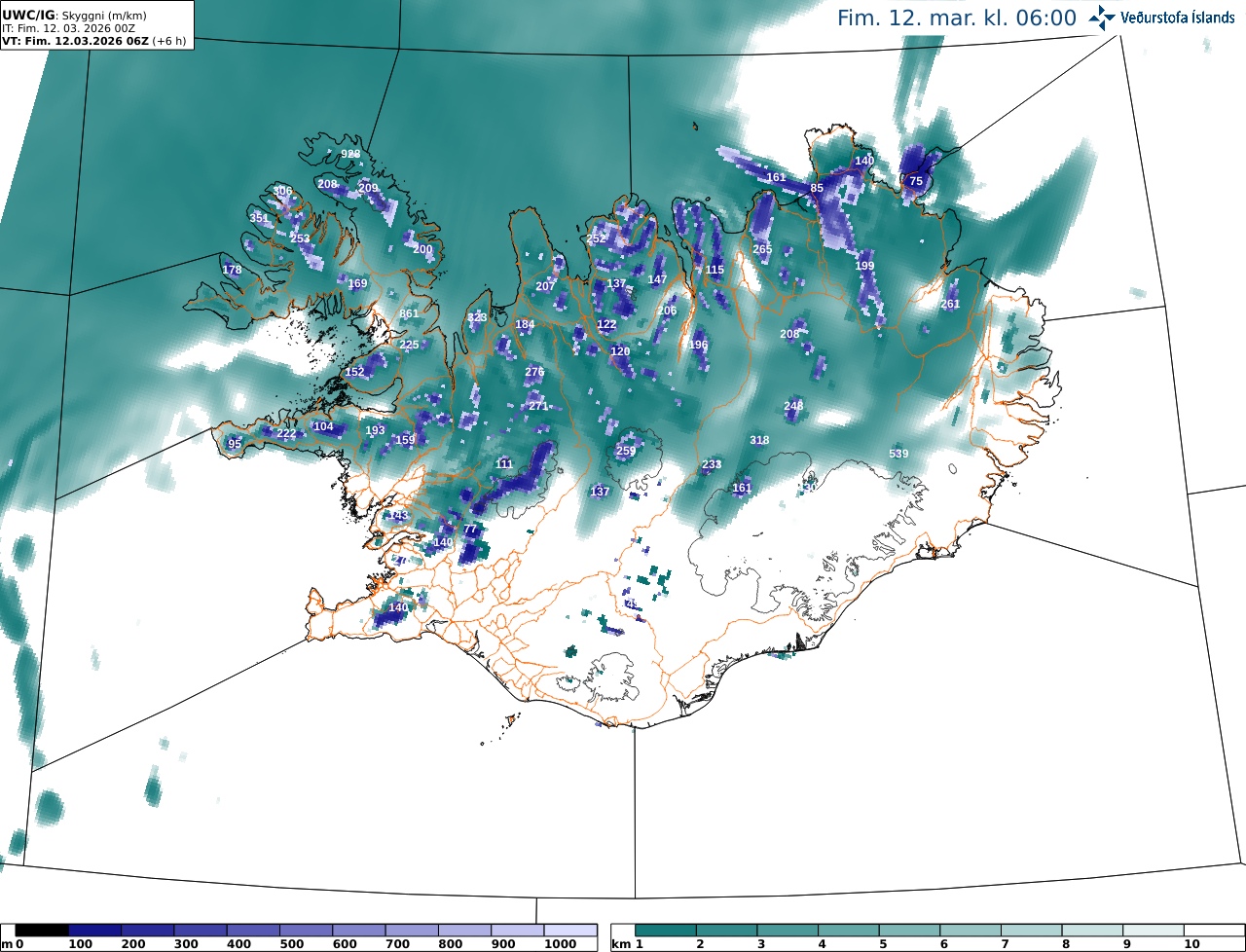Click the visibility value 225 on map
This screenshot has width=1246, height=952.
(409, 345)
